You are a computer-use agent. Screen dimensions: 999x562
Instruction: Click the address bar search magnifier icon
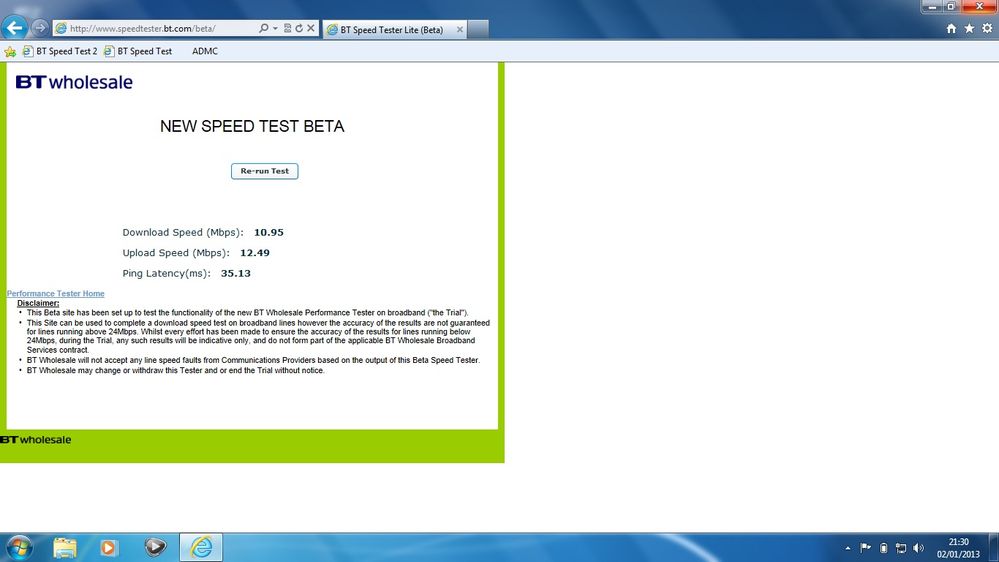(x=264, y=28)
